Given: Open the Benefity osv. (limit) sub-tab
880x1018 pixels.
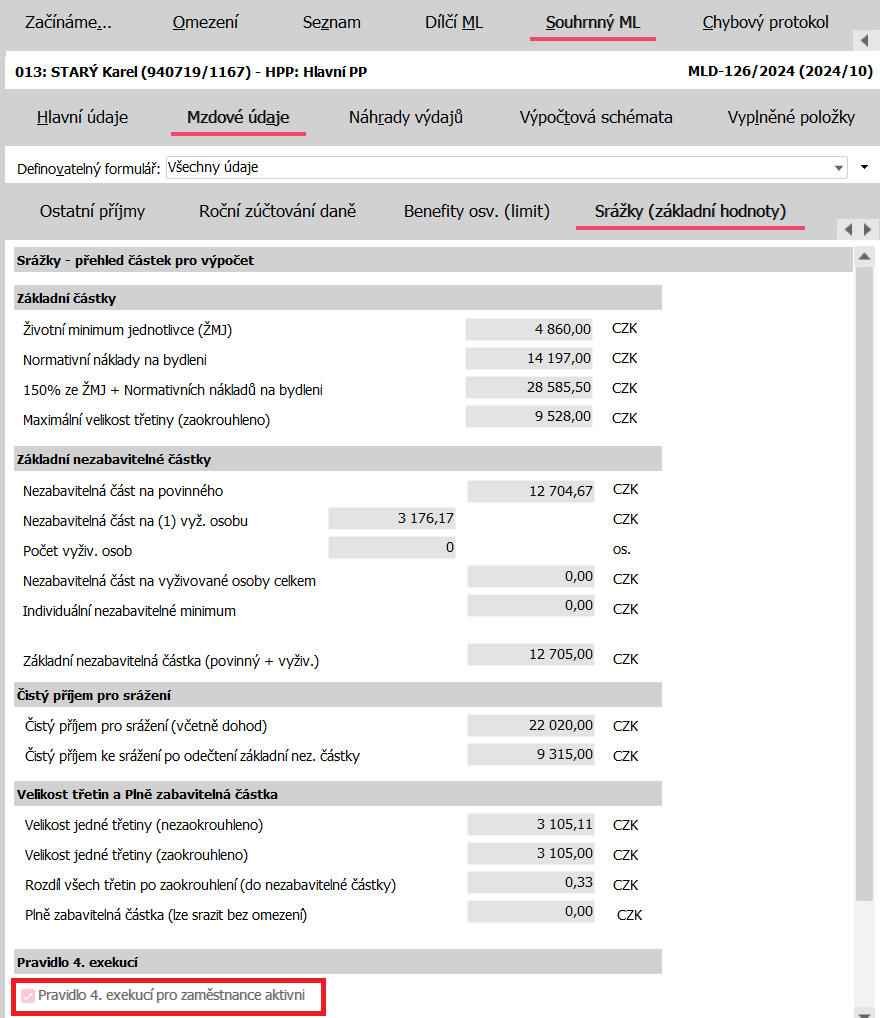Looking at the screenshot, I should click(x=476, y=212).
